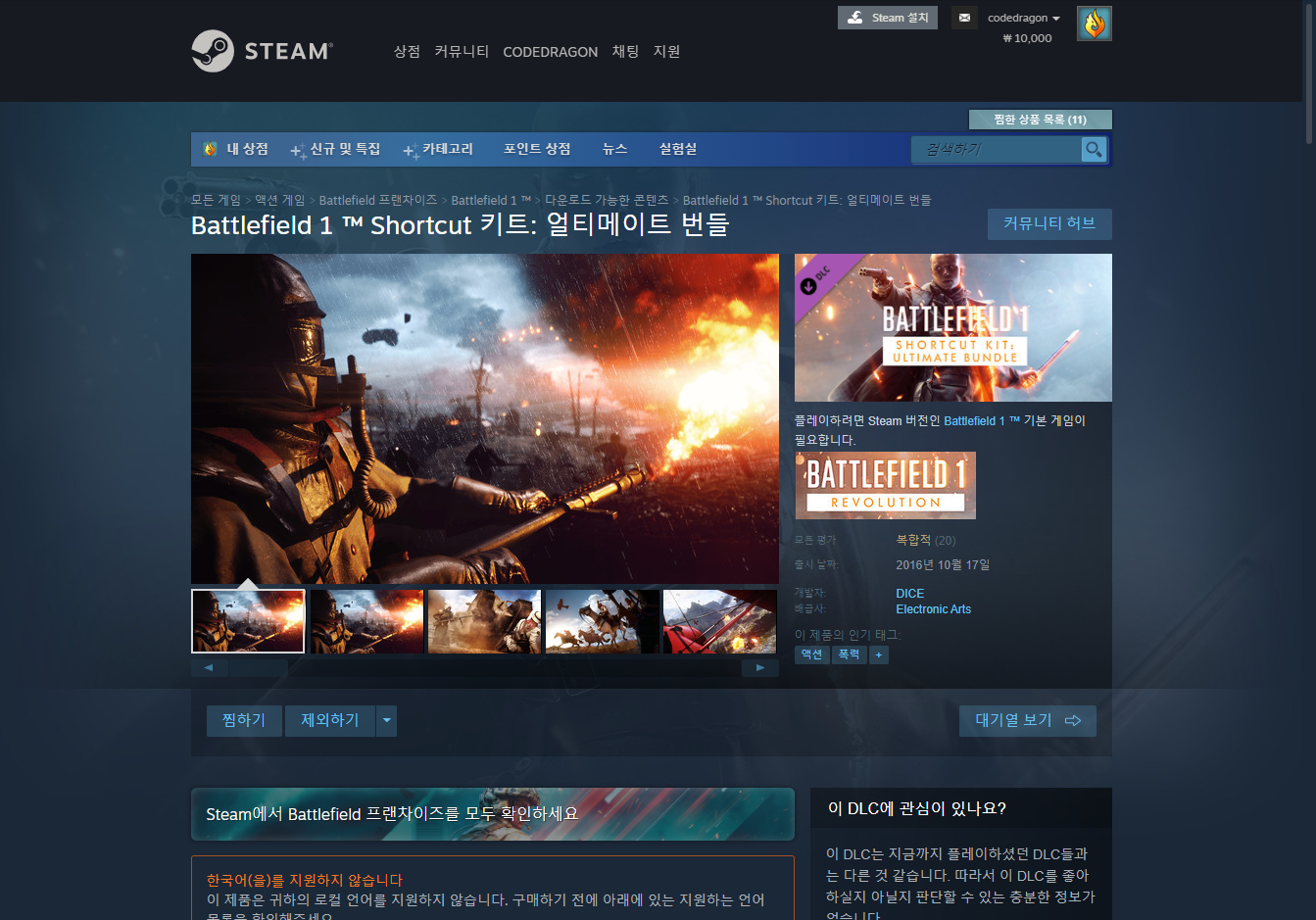Select the second flamethrower thumbnail
Screen dimensions: 1316x920
[366, 621]
